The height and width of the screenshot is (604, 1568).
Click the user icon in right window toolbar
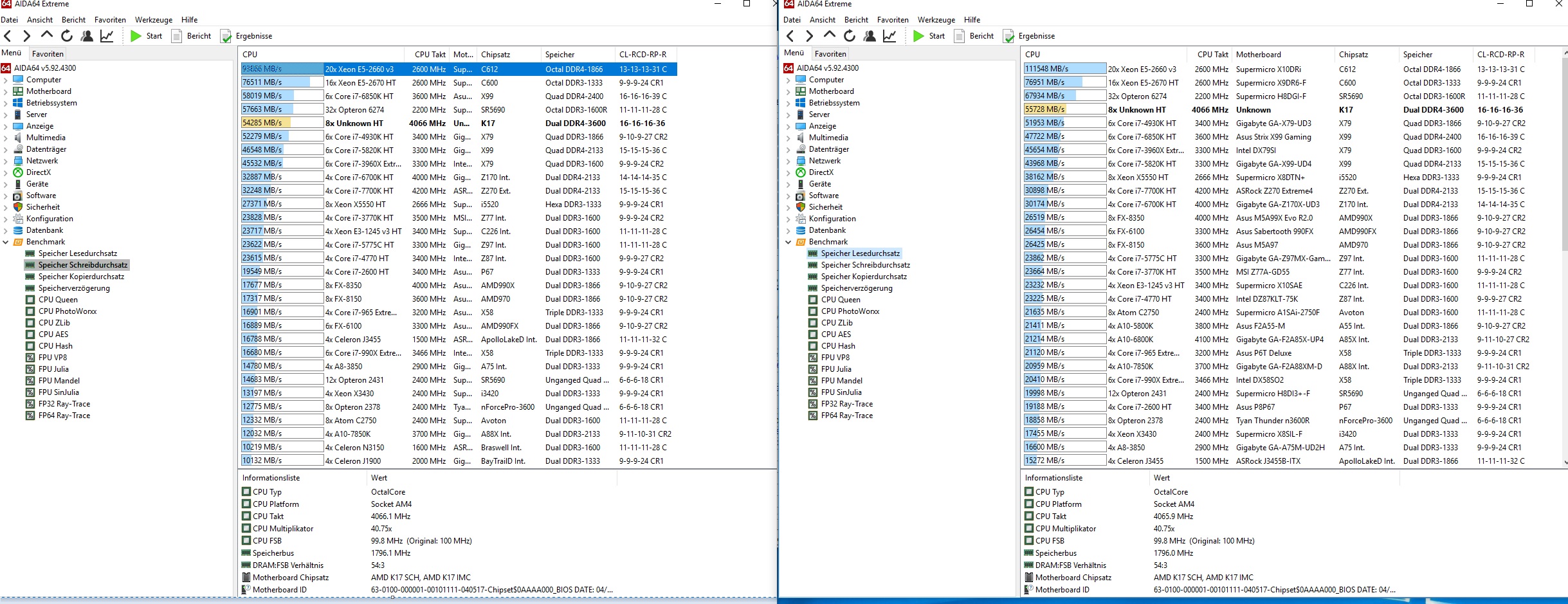[x=870, y=36]
